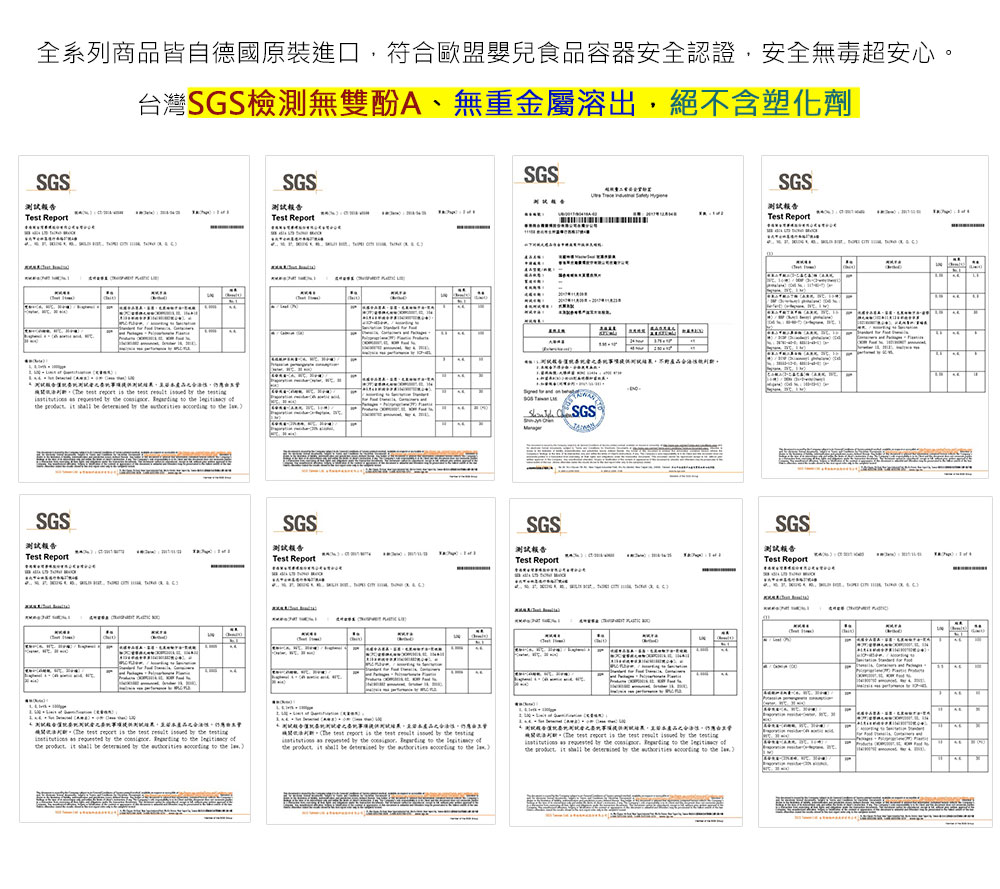Open the first SGS test report in bottom row
Viewport: 1000px width, 889px height.
135,659
